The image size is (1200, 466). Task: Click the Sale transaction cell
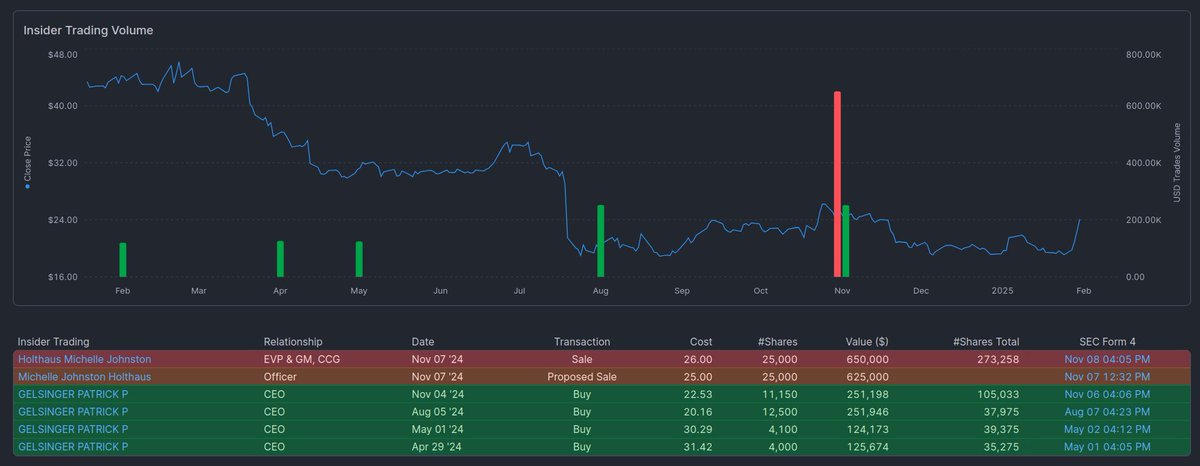click(x=582, y=358)
